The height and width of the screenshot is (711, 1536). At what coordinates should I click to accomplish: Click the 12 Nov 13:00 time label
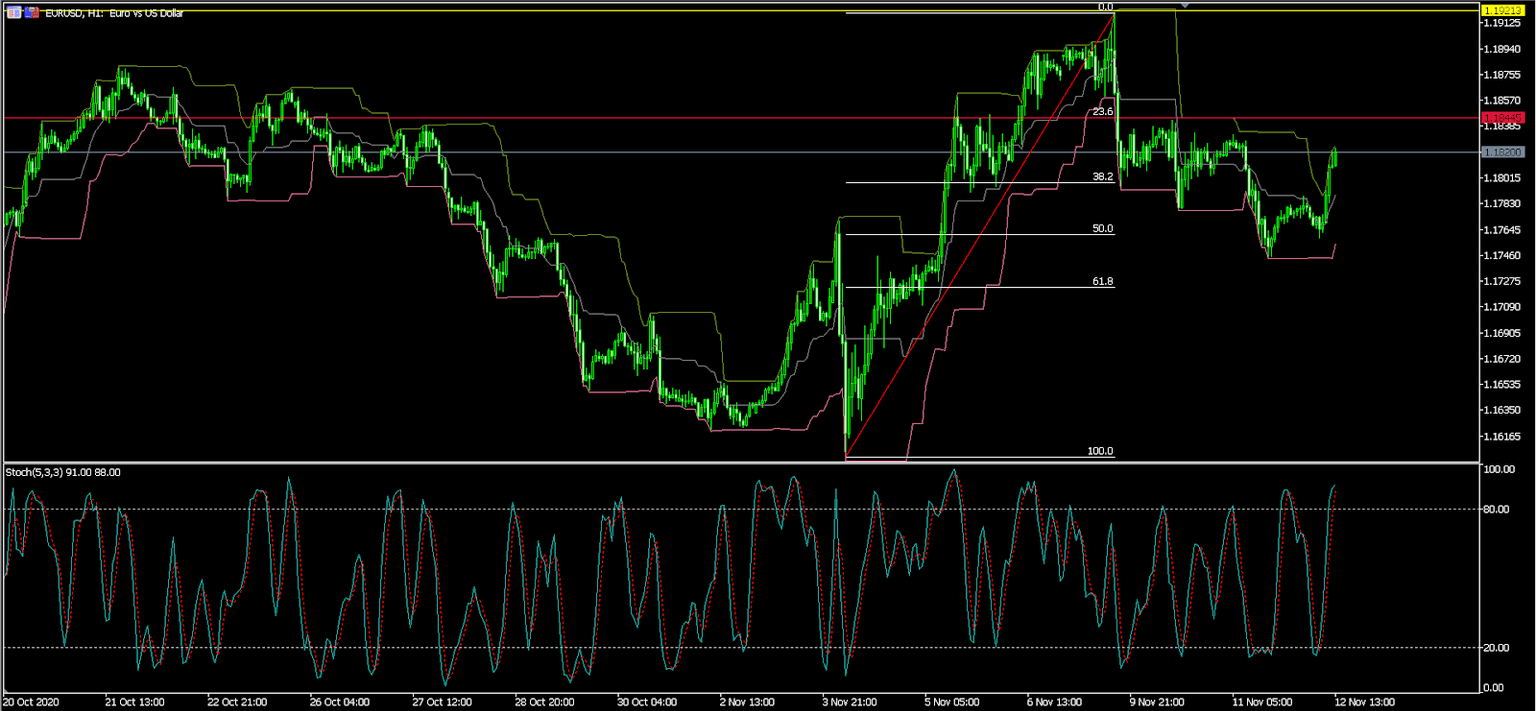pos(1363,701)
